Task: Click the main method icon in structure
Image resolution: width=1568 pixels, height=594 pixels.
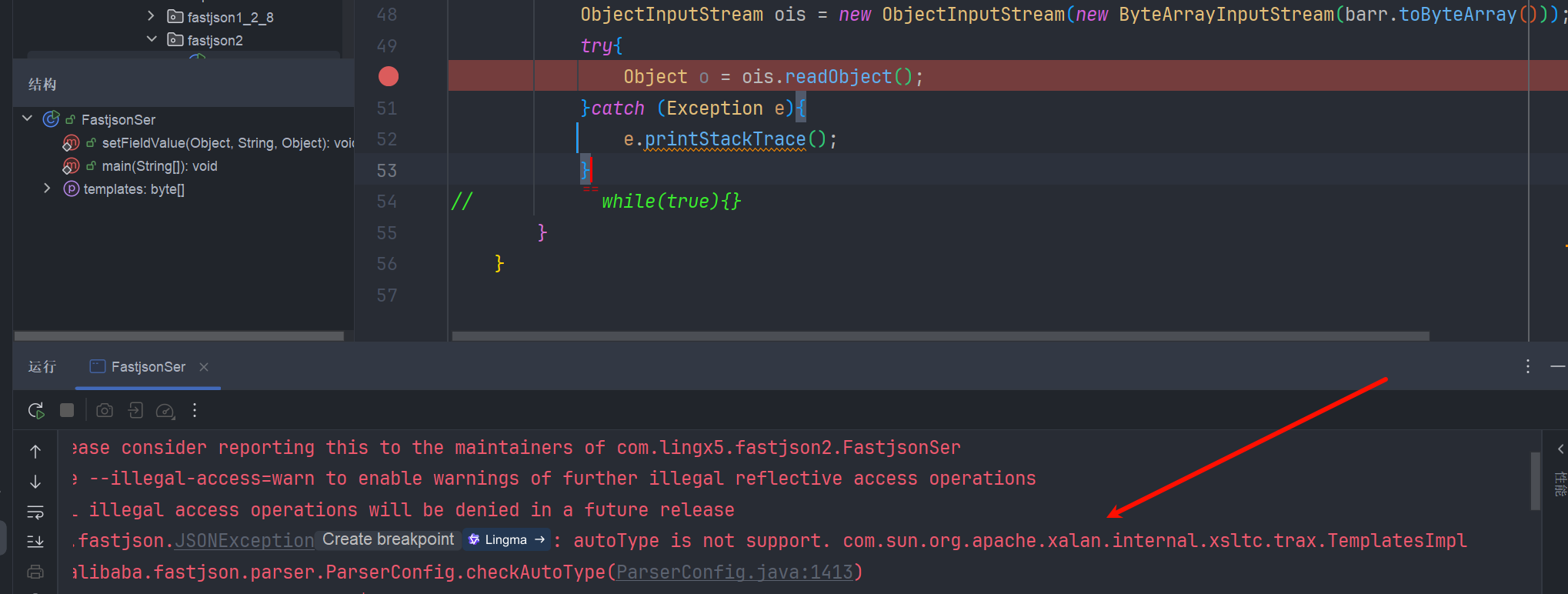Action: coord(71,166)
